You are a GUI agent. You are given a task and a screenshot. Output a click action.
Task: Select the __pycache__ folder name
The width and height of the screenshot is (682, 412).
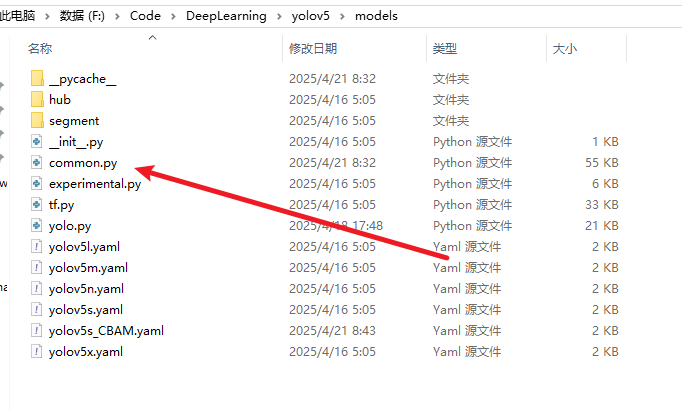point(83,79)
